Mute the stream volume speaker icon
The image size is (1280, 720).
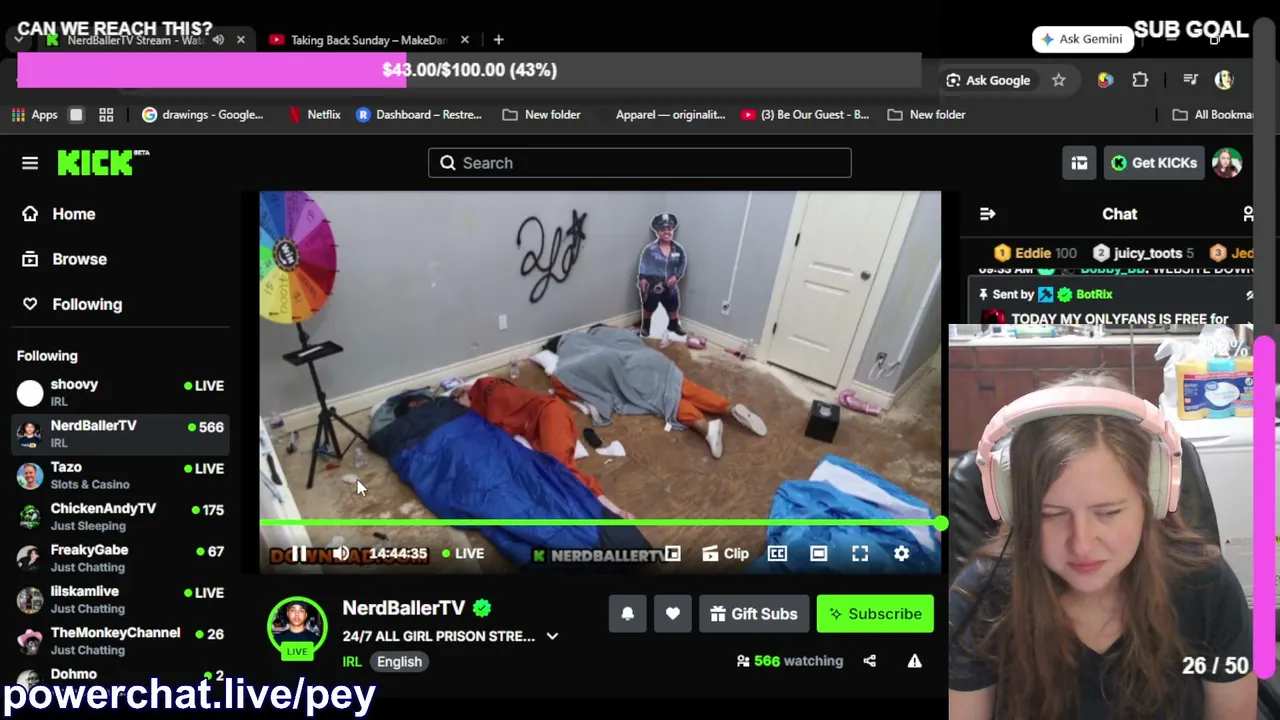click(x=341, y=554)
